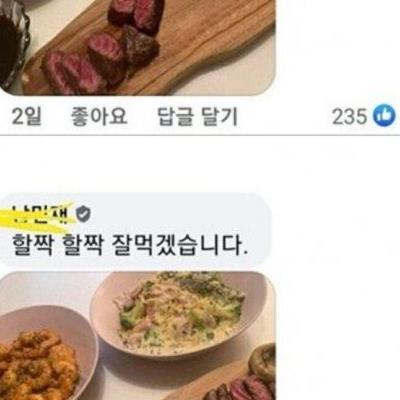Open the 235 reactions count
The image size is (400, 400).
(x=349, y=117)
